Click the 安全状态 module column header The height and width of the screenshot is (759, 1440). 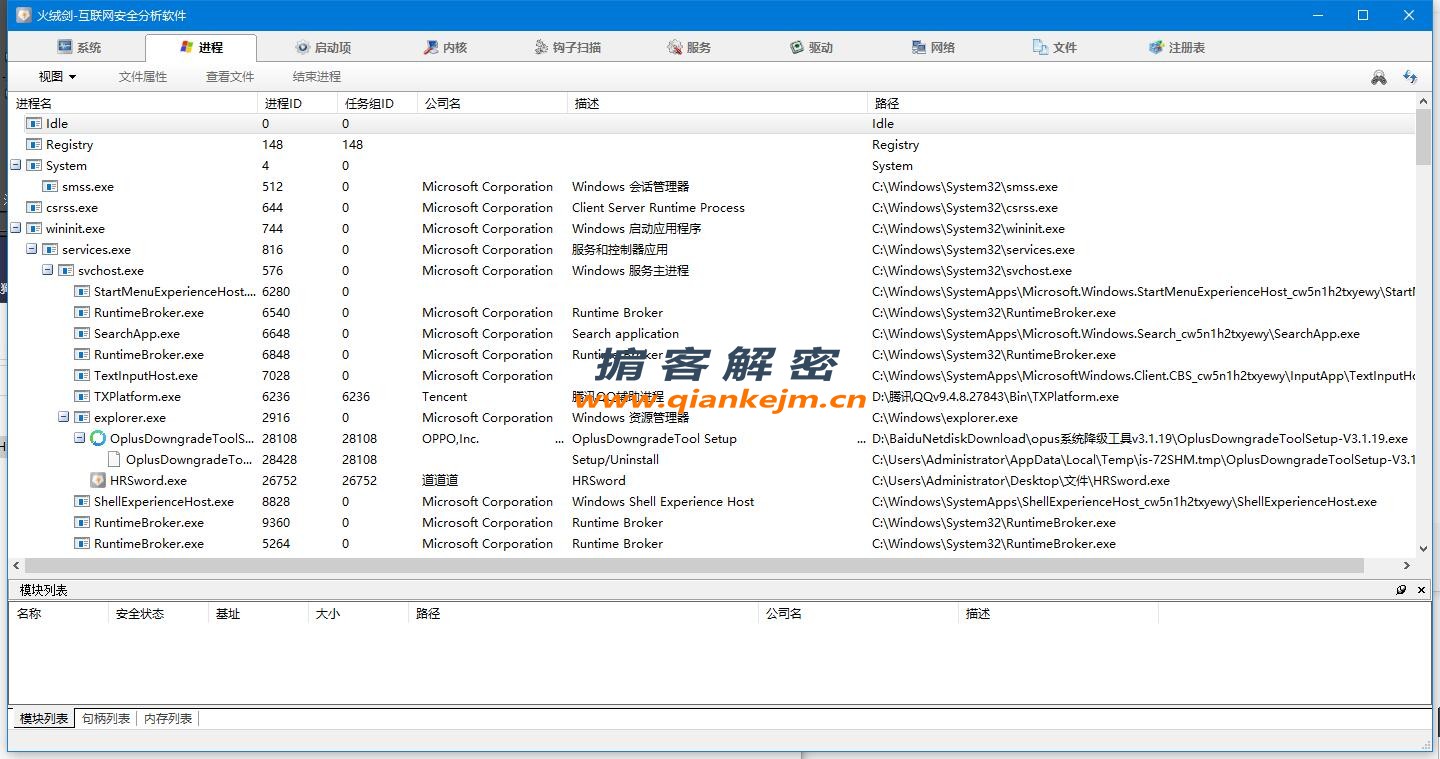tap(158, 614)
